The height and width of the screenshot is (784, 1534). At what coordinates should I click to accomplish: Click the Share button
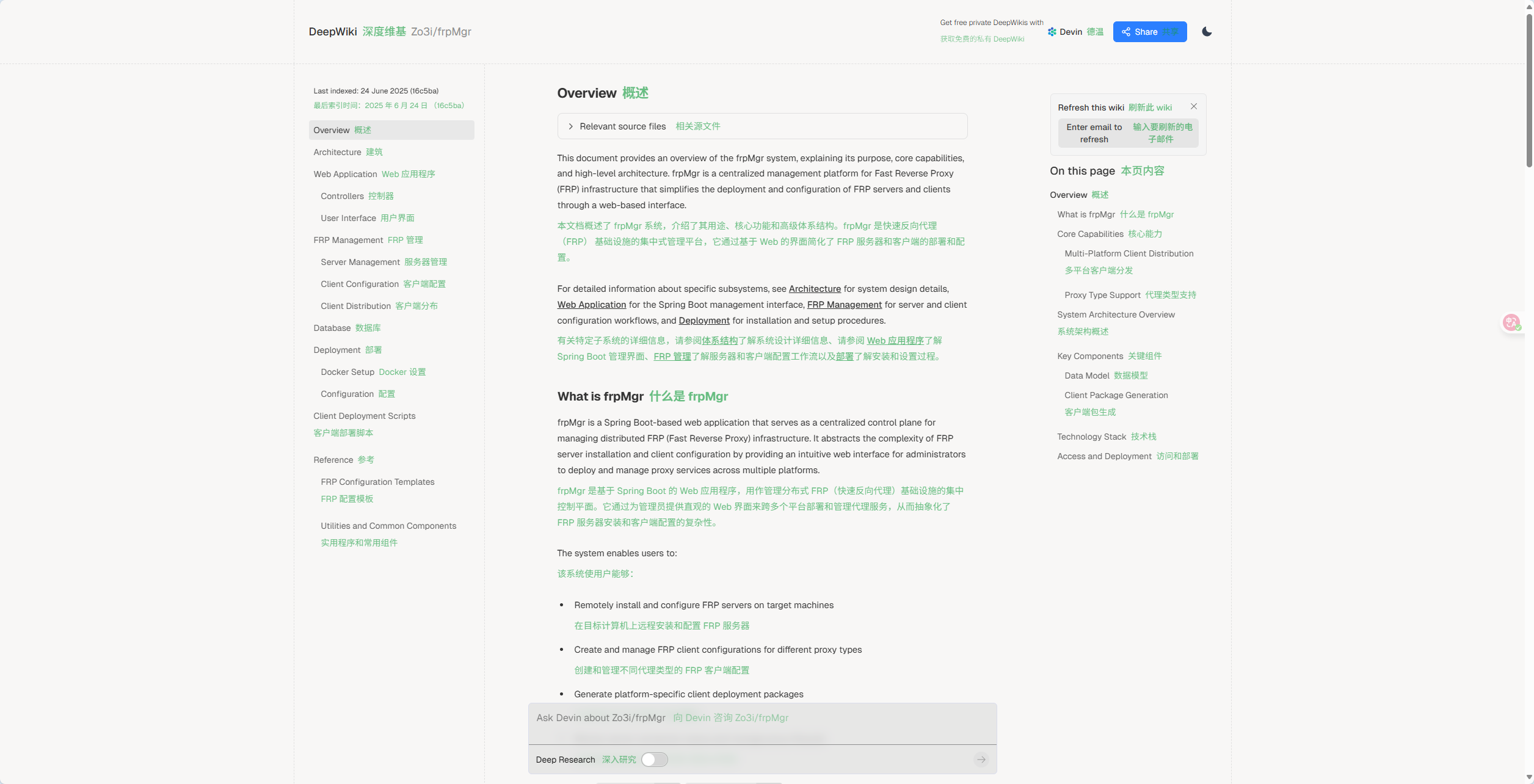1149,32
